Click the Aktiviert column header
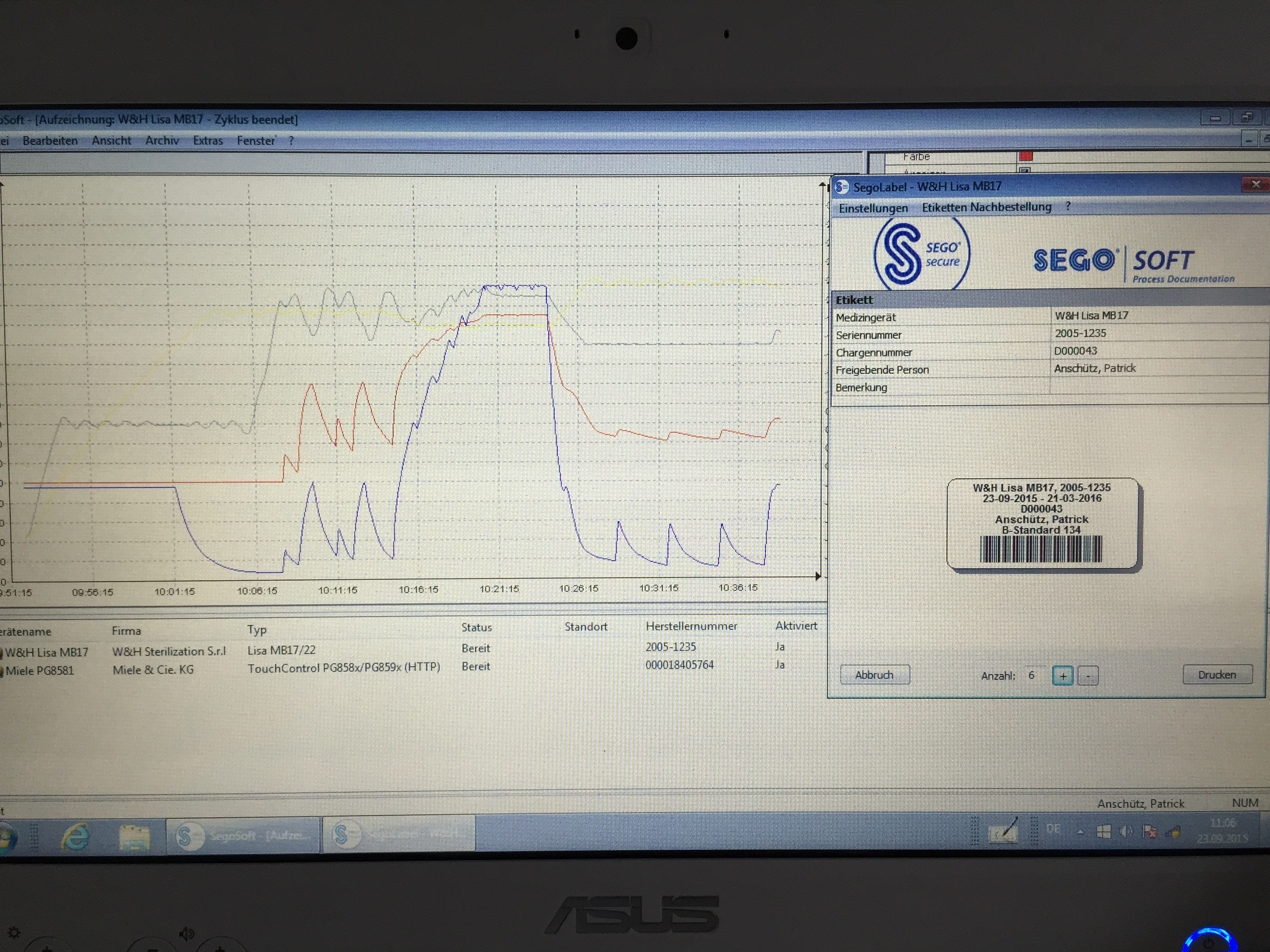The width and height of the screenshot is (1270, 952). click(x=796, y=625)
